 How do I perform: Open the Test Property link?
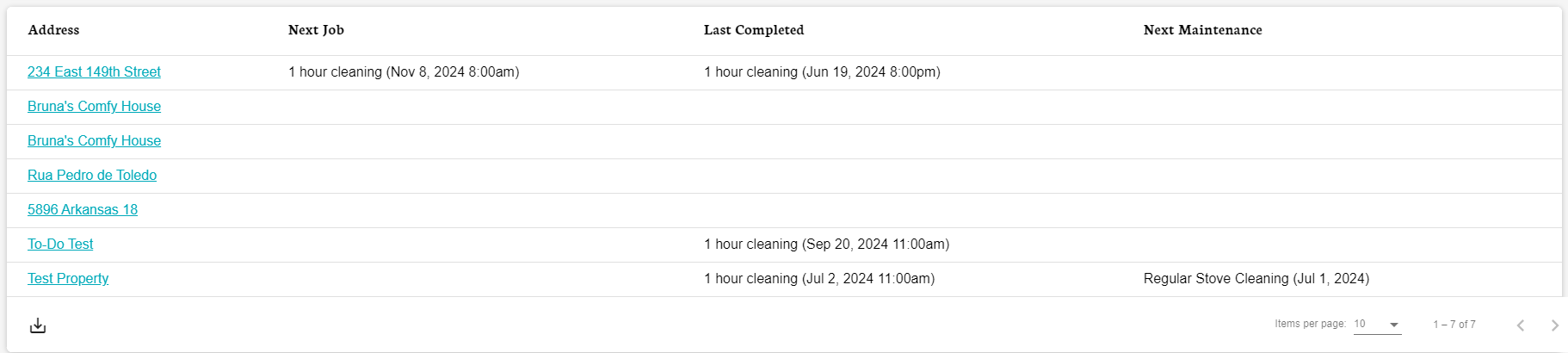[x=68, y=279]
